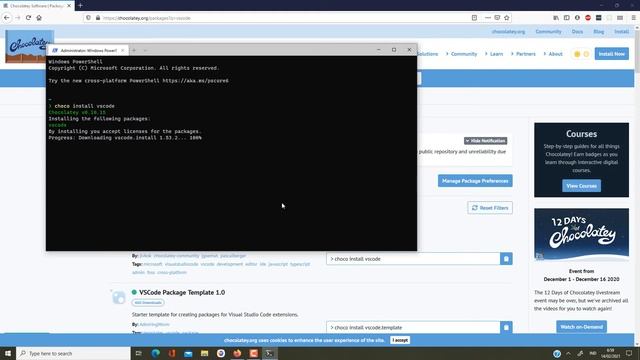Image resolution: width=640 pixels, height=360 pixels.
Task: Open the Firefox home page button
Action: point(39,18)
